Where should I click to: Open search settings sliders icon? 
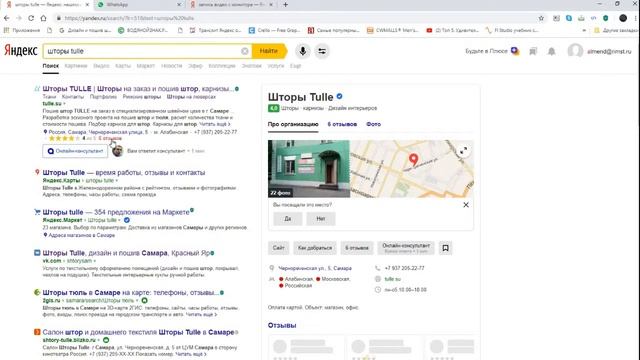tap(322, 51)
